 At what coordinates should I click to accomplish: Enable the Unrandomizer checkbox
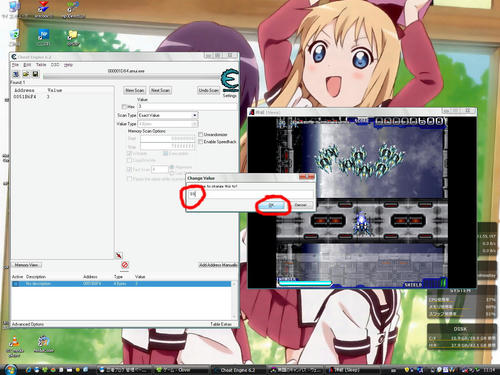click(x=200, y=134)
